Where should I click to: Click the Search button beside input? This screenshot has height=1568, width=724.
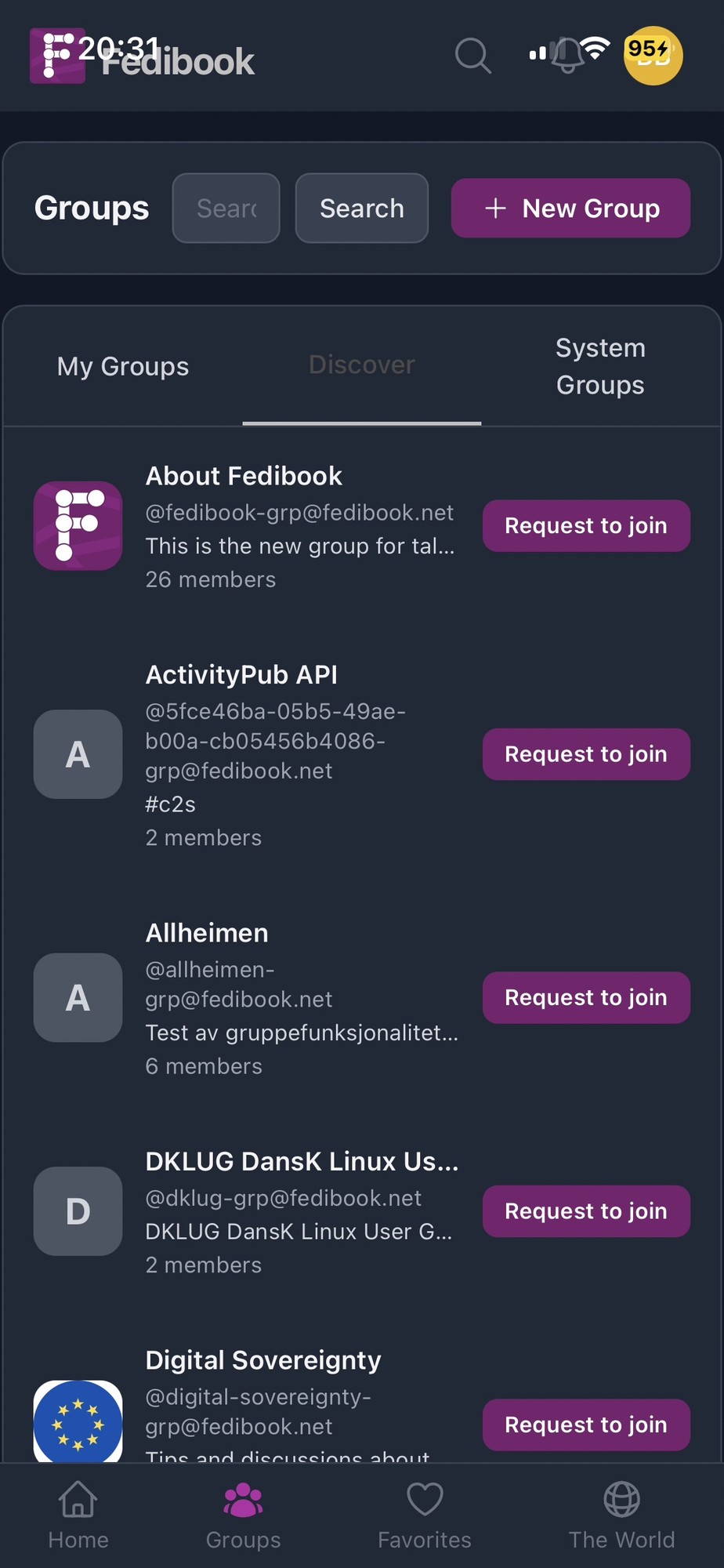click(362, 208)
